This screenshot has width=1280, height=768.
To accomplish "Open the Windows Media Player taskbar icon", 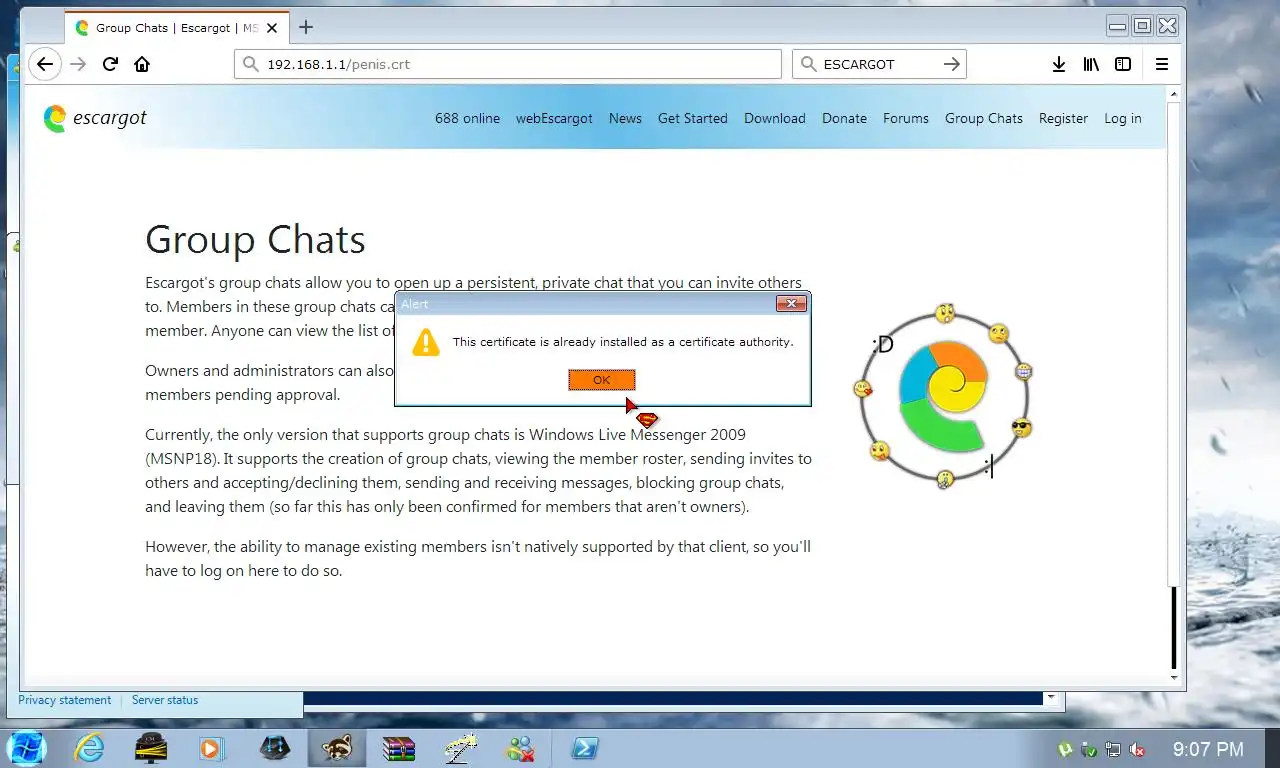I will point(212,747).
